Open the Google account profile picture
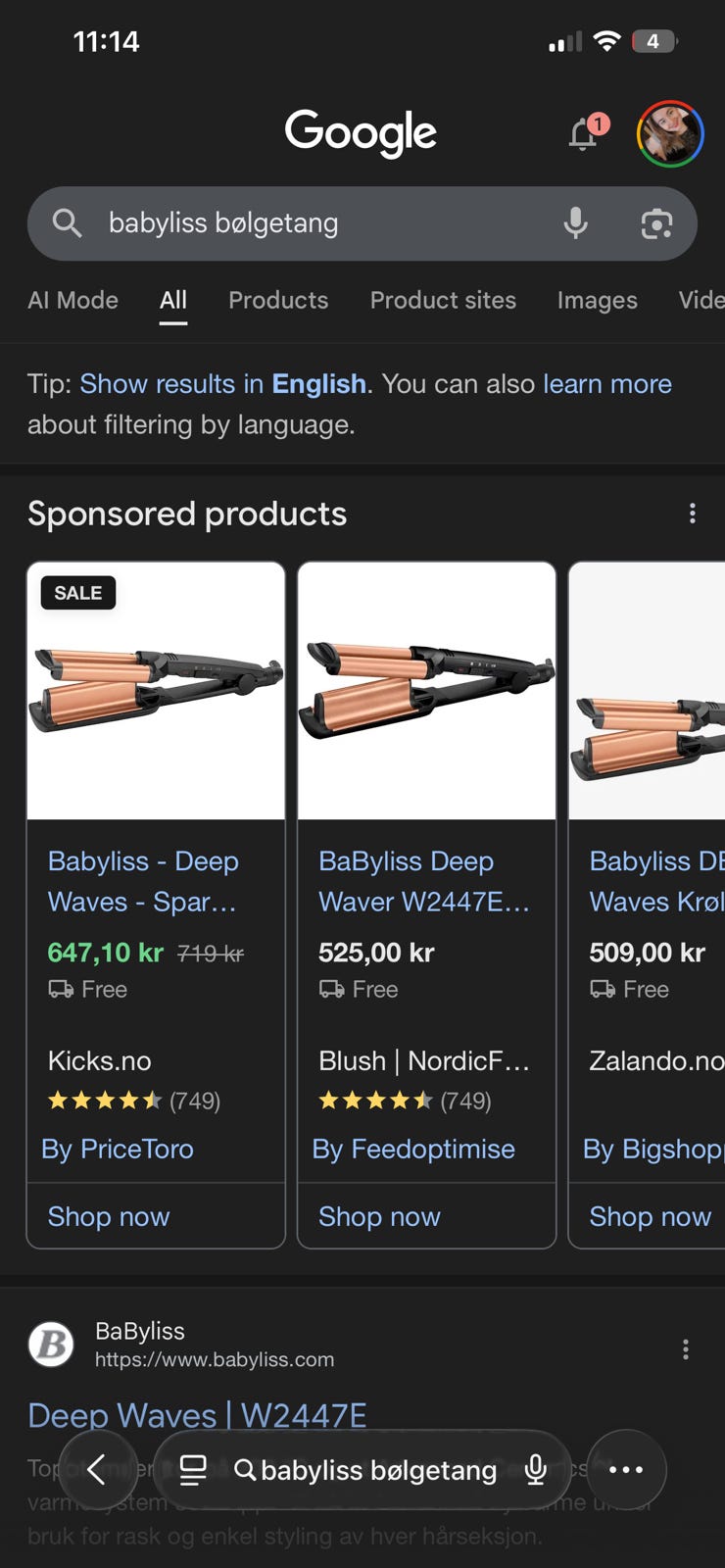 coord(670,134)
